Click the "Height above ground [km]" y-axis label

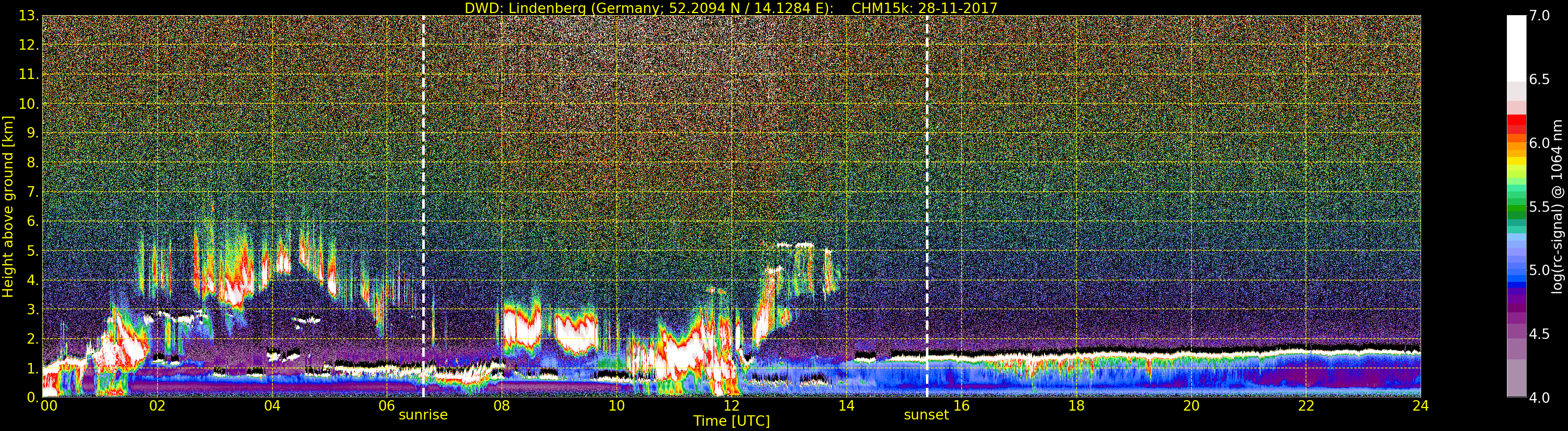click(8, 206)
